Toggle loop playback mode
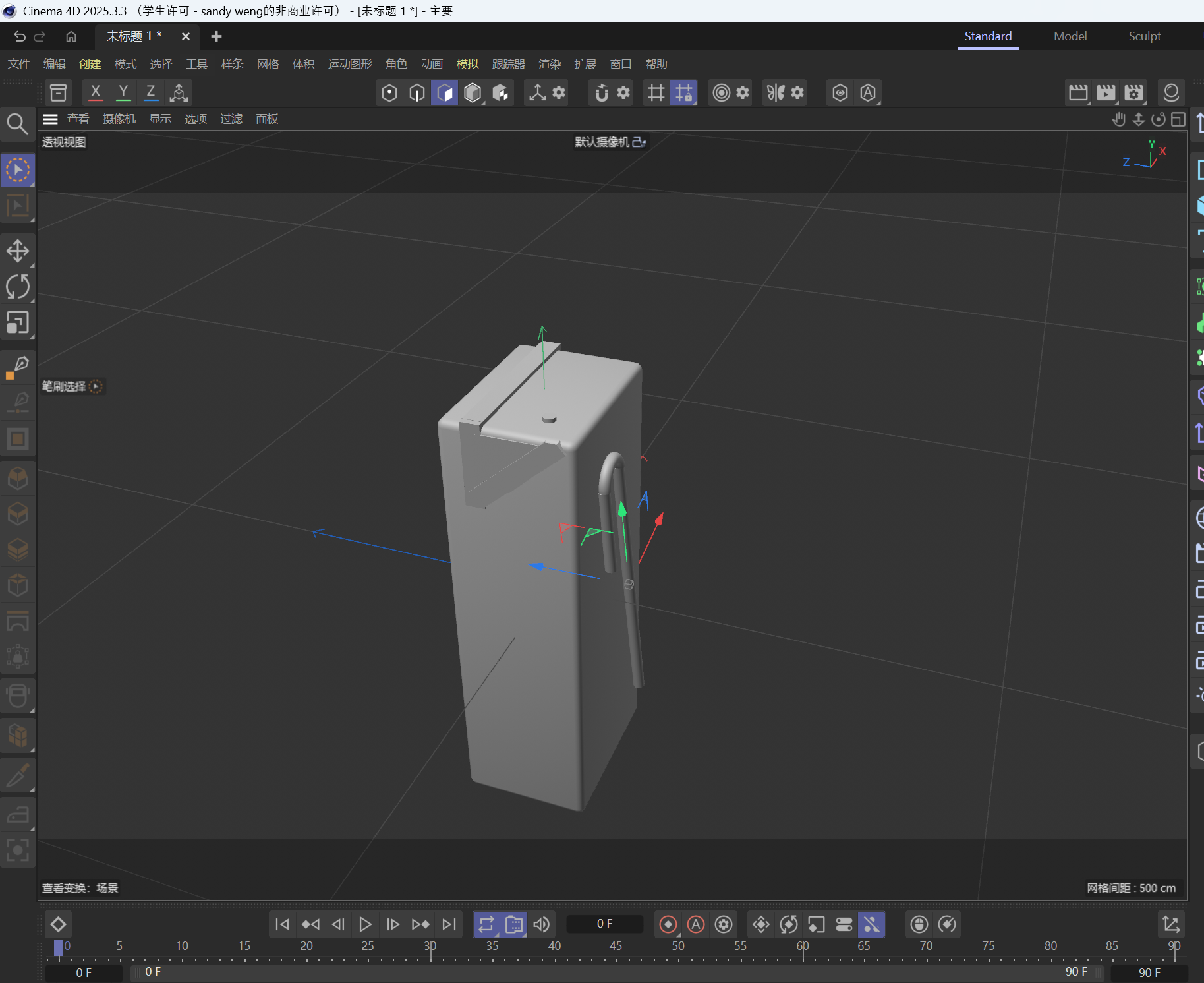Screen dimensions: 1204x983 coord(486,924)
